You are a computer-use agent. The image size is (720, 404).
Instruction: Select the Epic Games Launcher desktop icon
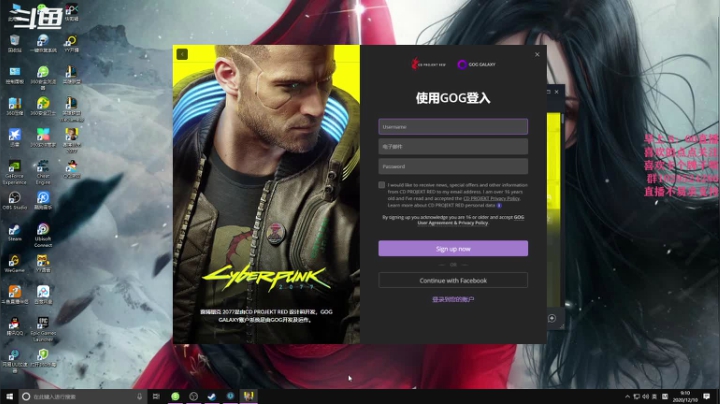tap(43, 329)
